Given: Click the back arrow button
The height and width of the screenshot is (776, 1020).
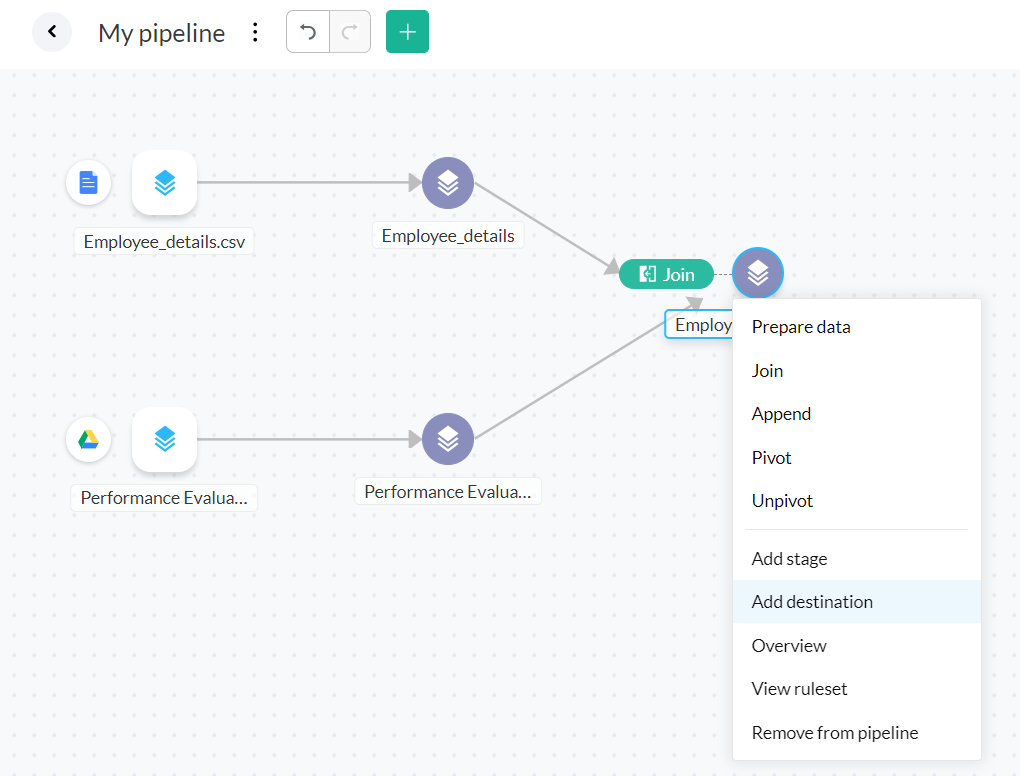Looking at the screenshot, I should 52,32.
